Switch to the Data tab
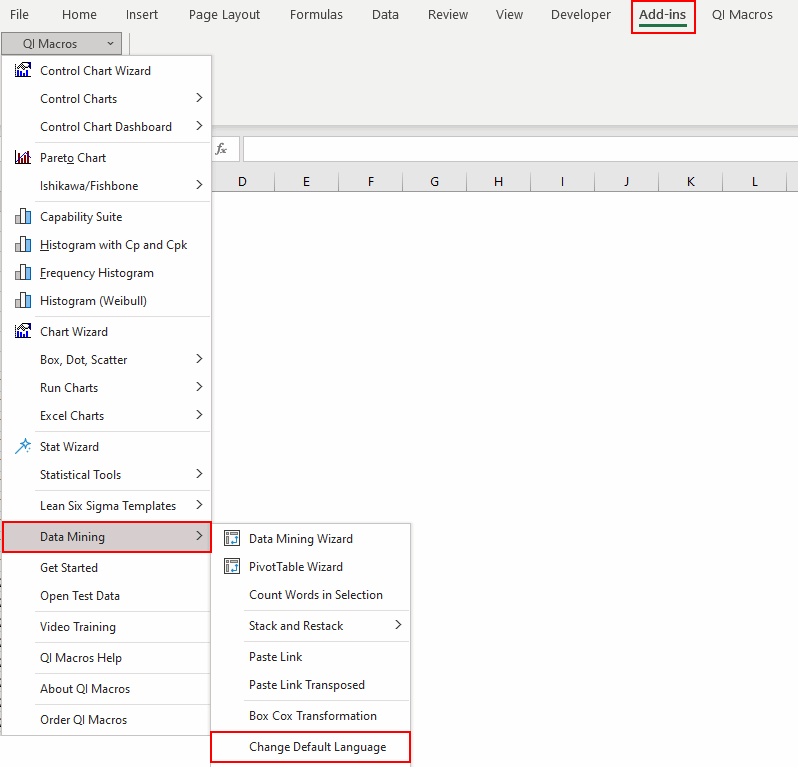 tap(385, 15)
